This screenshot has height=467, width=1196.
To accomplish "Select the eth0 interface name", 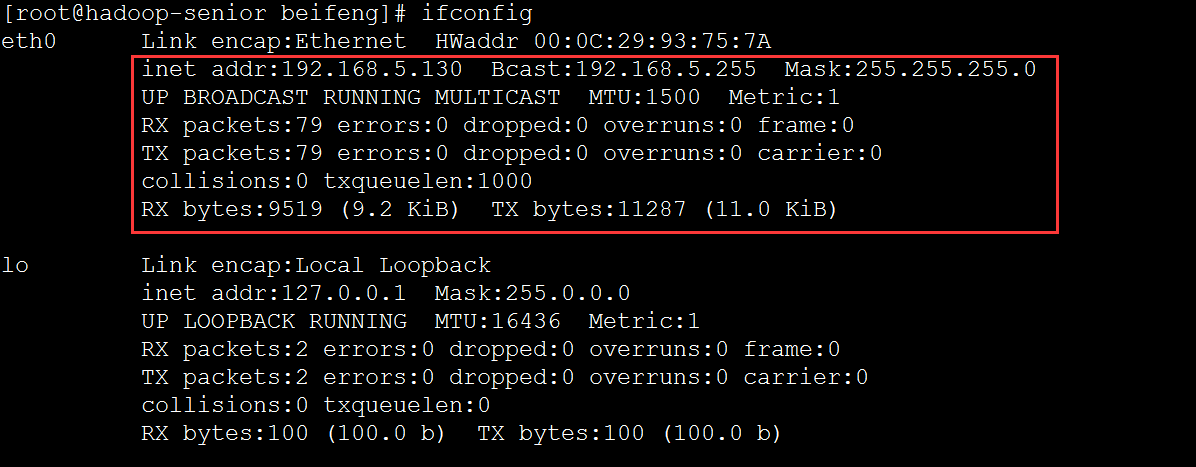I will pyautogui.click(x=29, y=41).
